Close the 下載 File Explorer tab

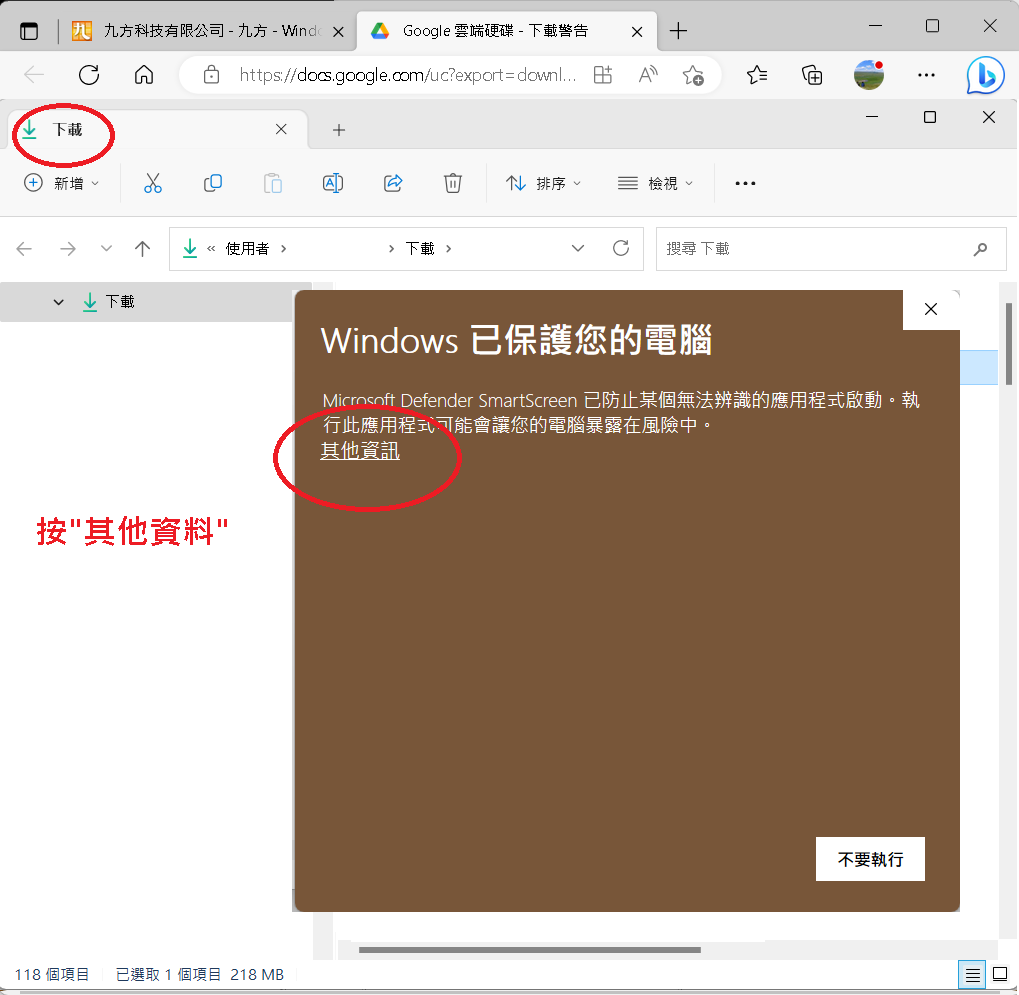tap(281, 129)
